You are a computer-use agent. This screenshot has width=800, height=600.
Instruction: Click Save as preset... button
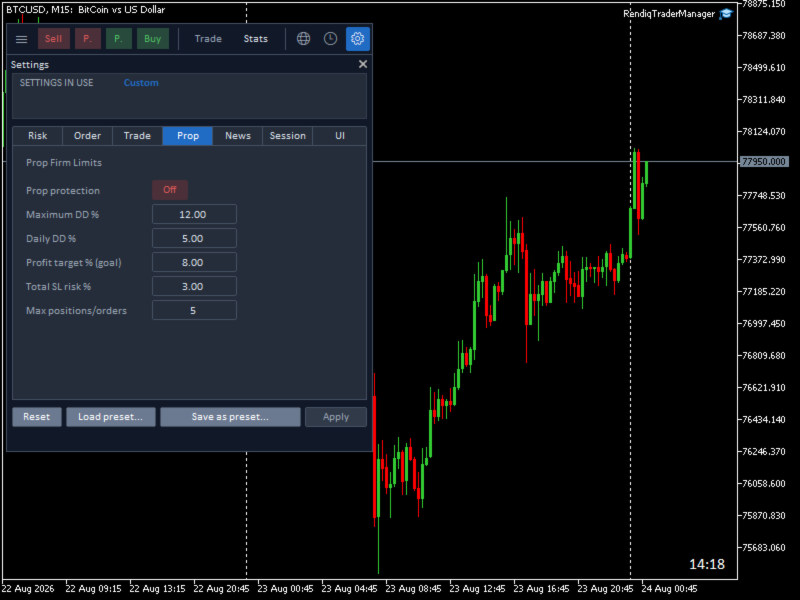230,417
